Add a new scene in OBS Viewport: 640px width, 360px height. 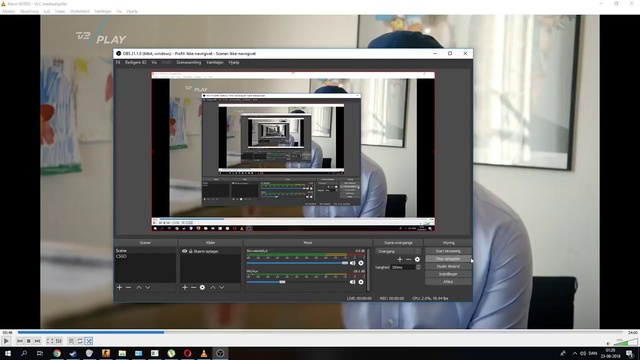point(120,287)
